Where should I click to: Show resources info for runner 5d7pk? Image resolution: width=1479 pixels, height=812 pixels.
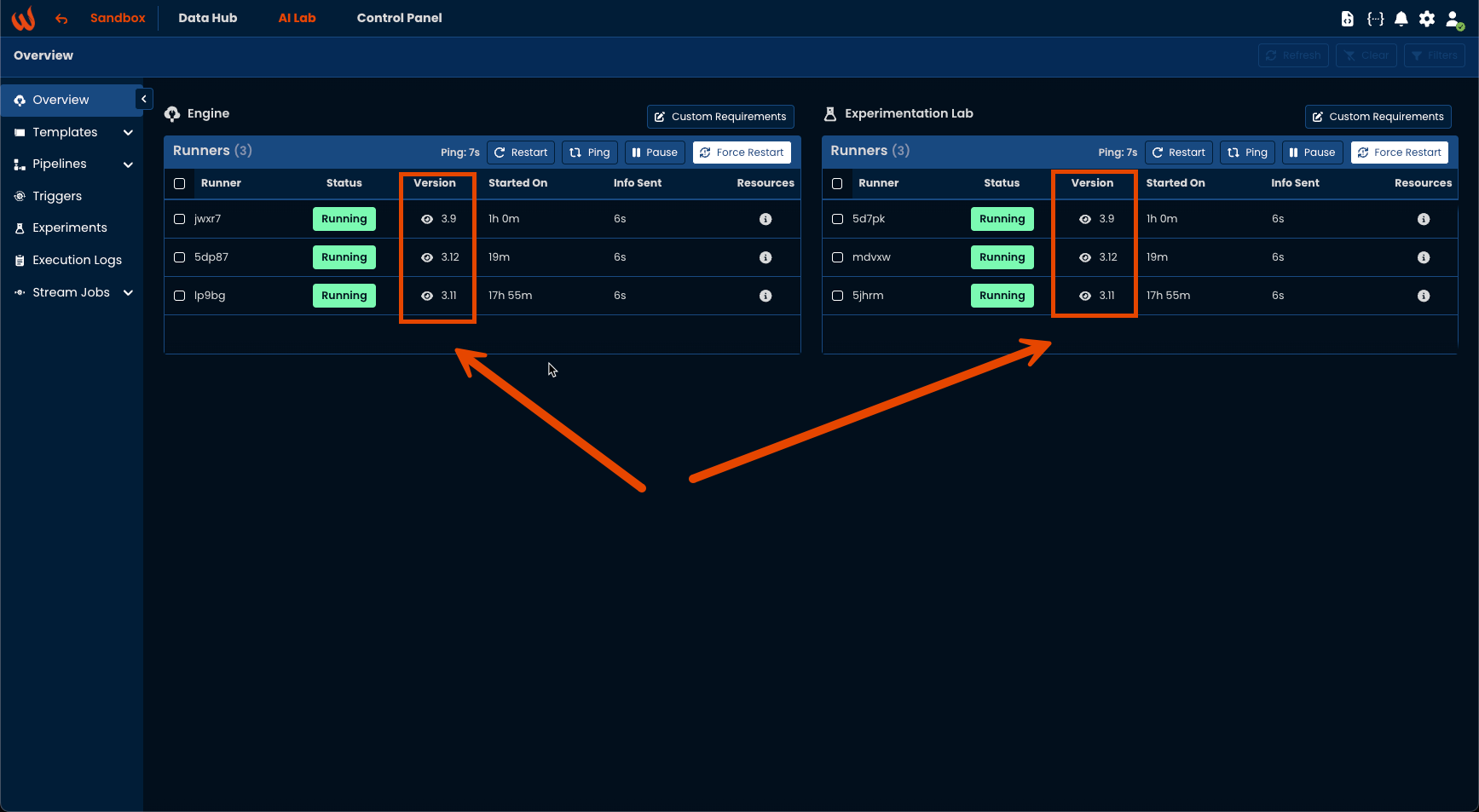tap(1424, 219)
